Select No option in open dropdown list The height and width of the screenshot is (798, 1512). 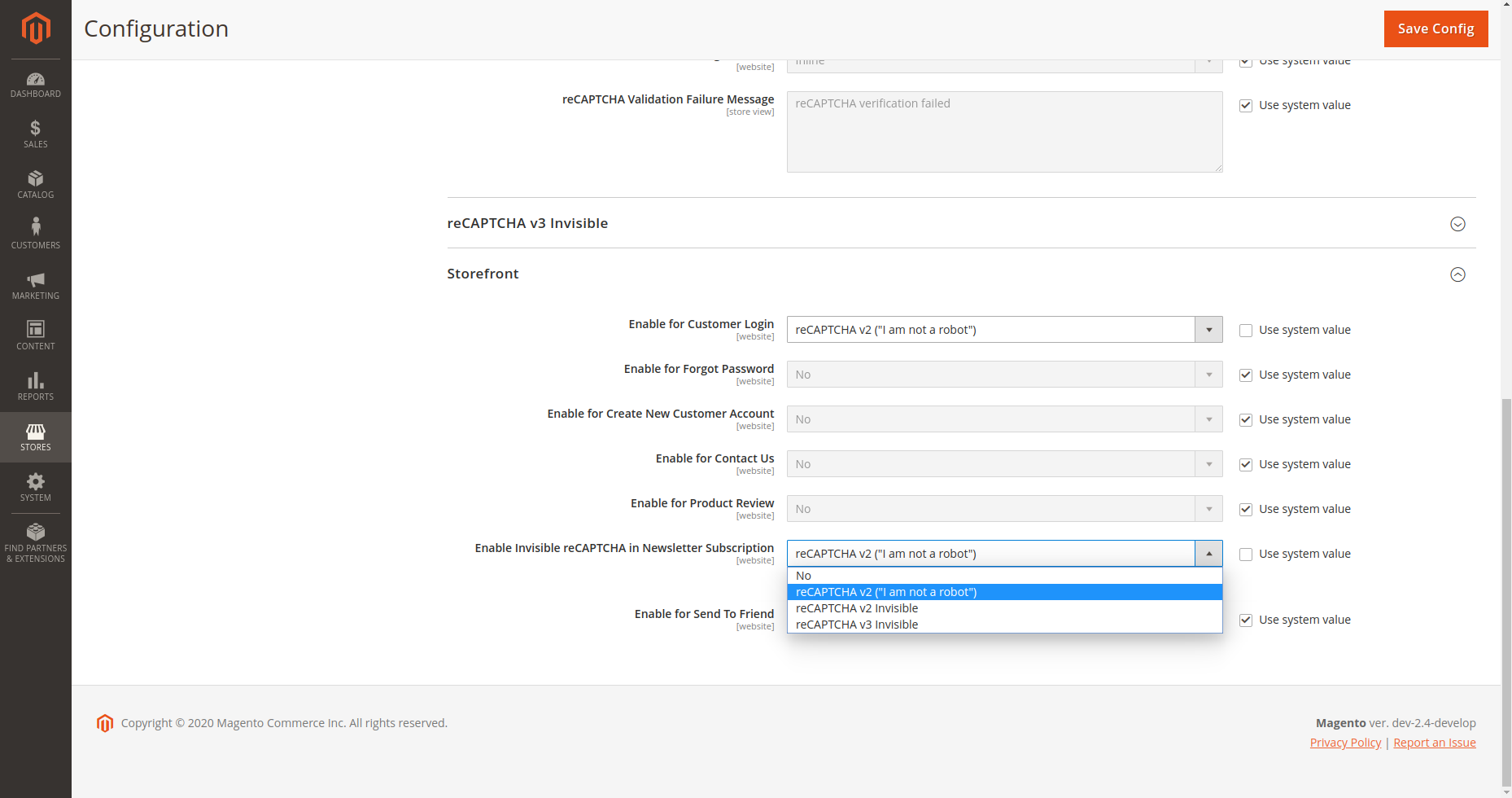1004,576
